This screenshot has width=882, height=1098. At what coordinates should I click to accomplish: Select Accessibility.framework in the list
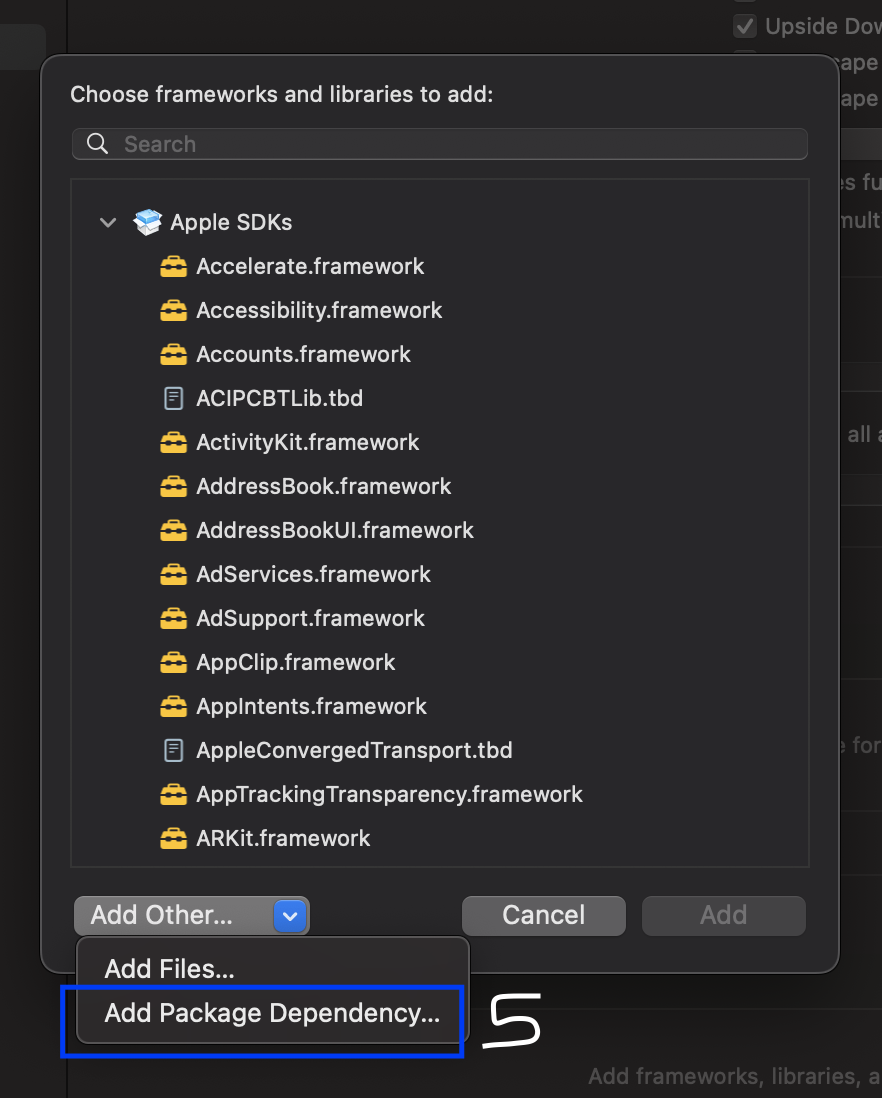[319, 311]
